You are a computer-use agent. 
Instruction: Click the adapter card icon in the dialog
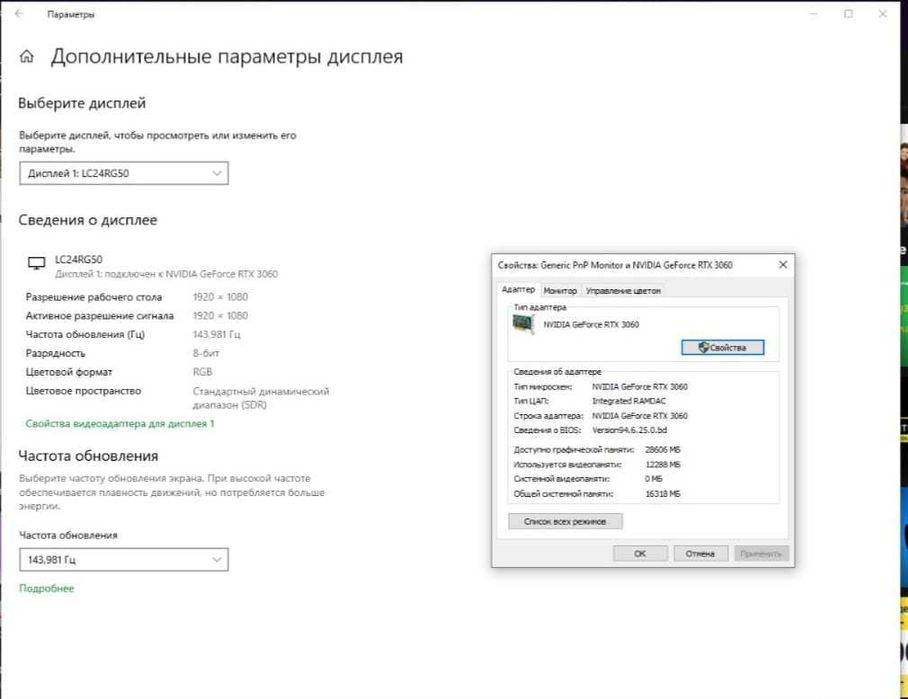pos(523,325)
